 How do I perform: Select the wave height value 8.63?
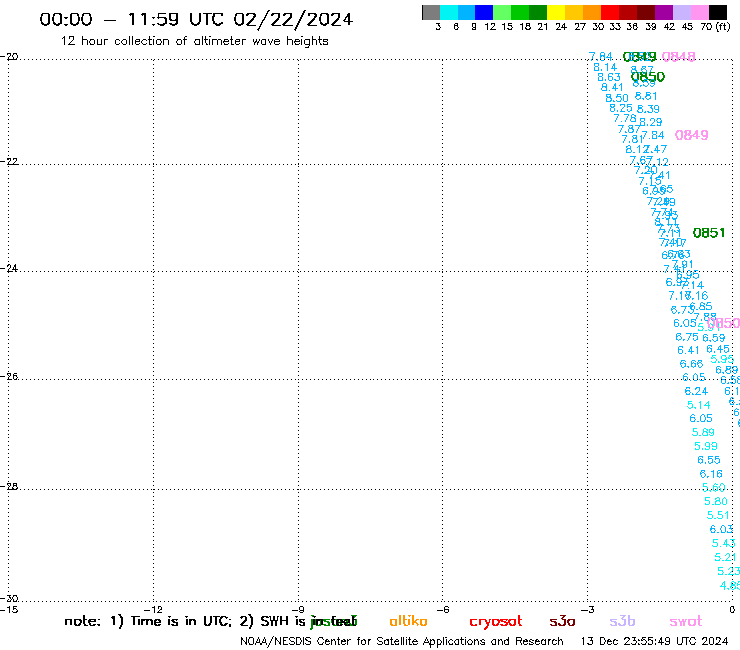click(x=609, y=77)
